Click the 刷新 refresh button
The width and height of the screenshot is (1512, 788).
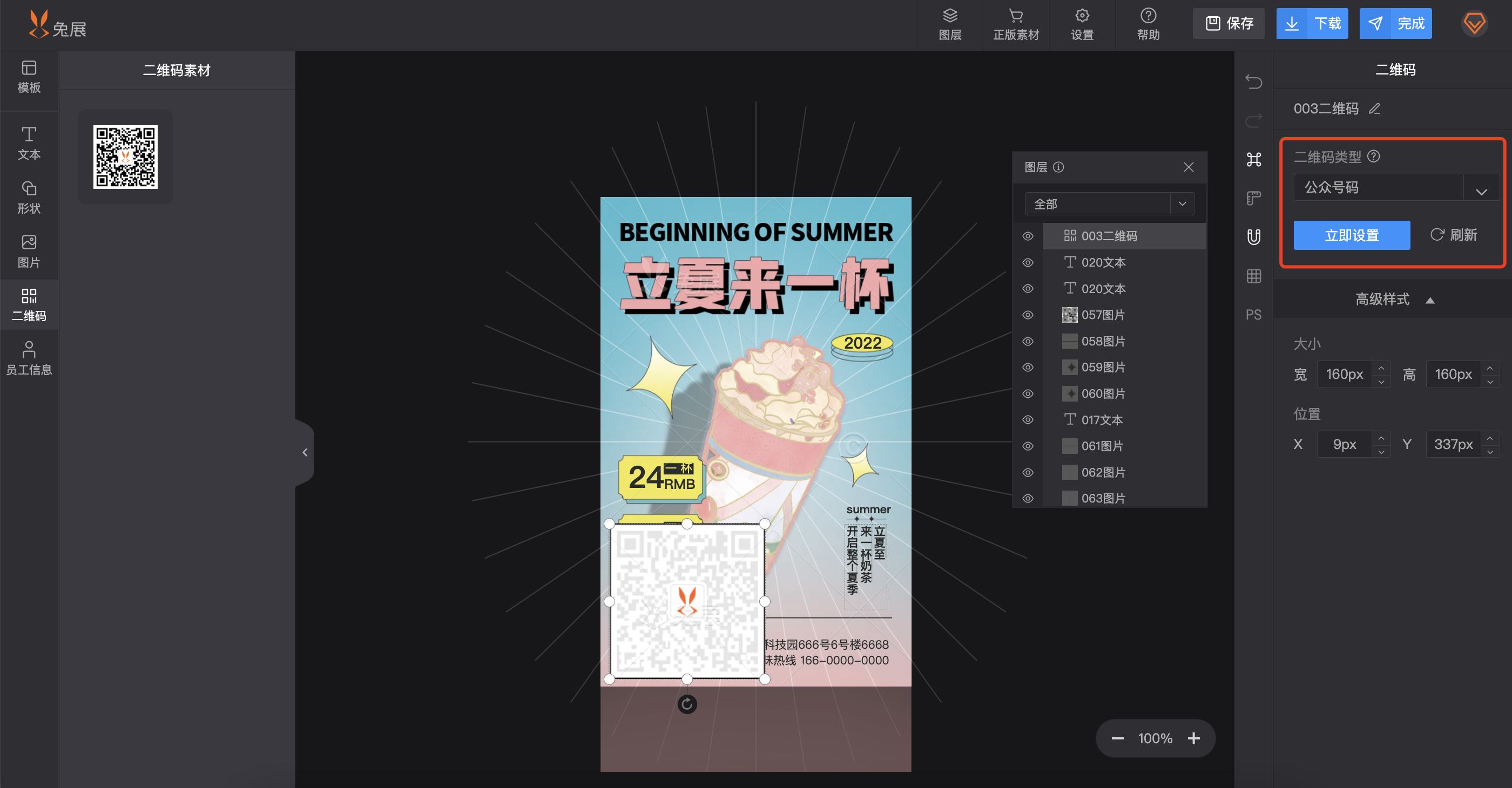pyautogui.click(x=1453, y=235)
